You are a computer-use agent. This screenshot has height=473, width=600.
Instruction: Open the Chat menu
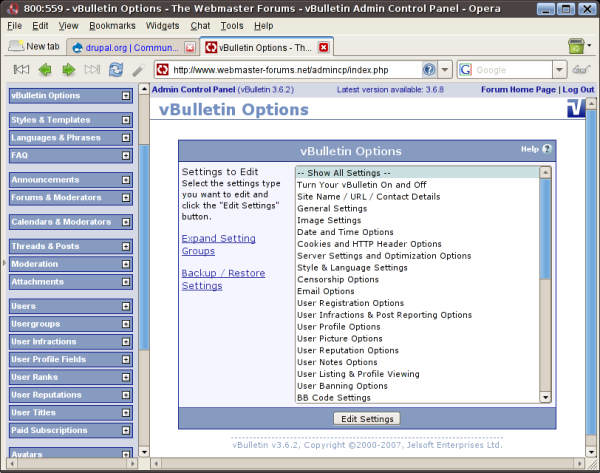pos(200,26)
